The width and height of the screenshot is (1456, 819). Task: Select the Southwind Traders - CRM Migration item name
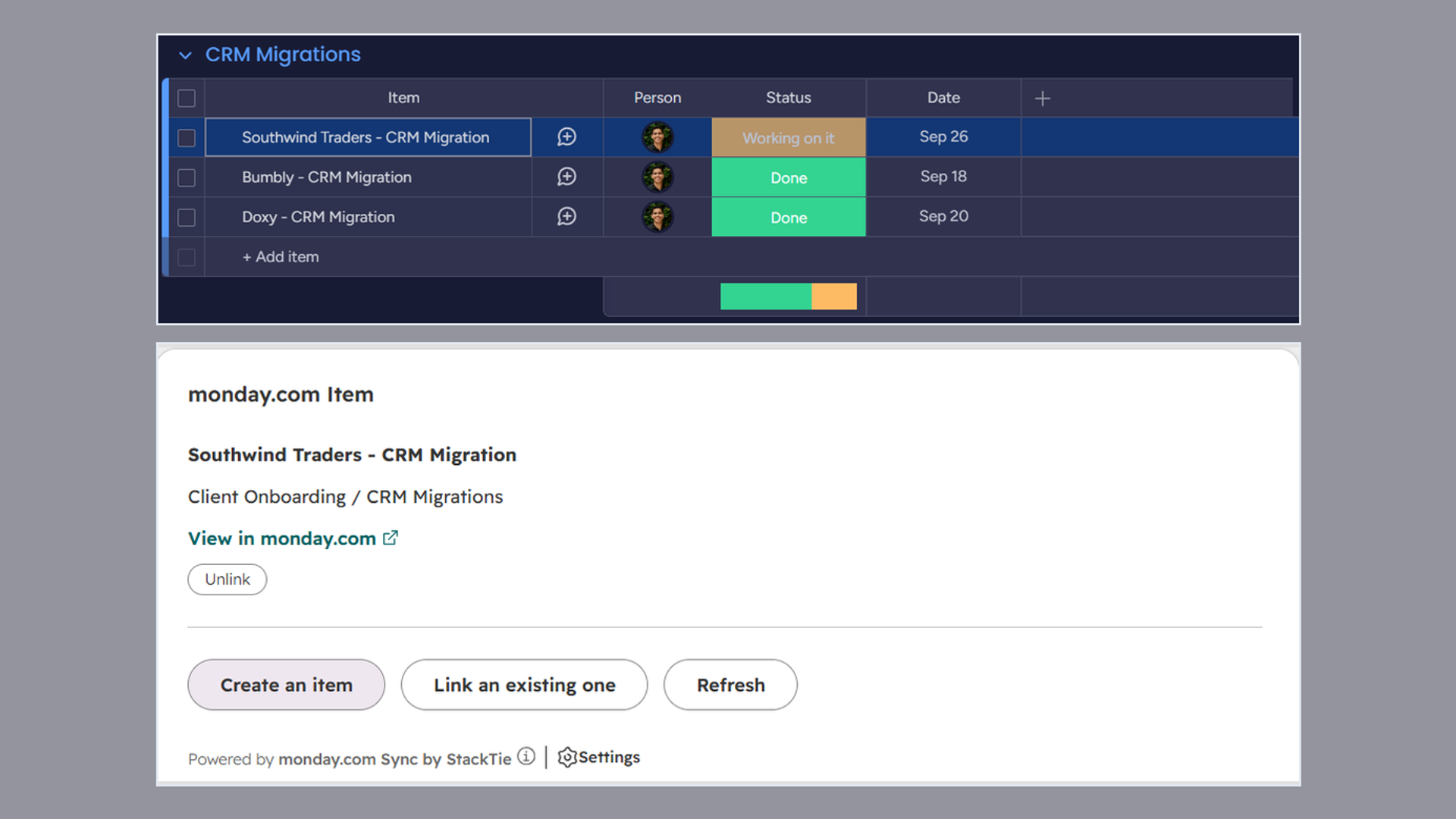tap(366, 137)
